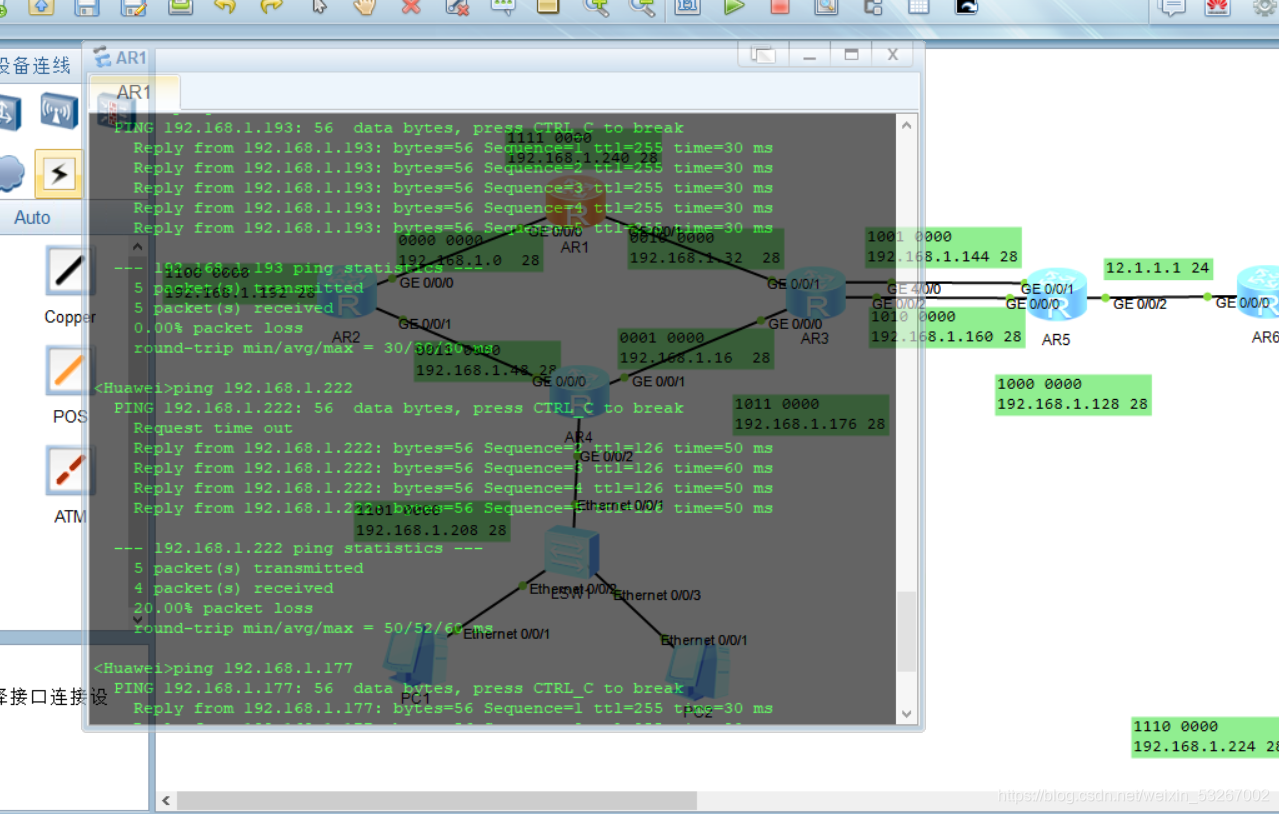Click the AR1 window detach button
This screenshot has width=1279, height=814.
point(763,55)
